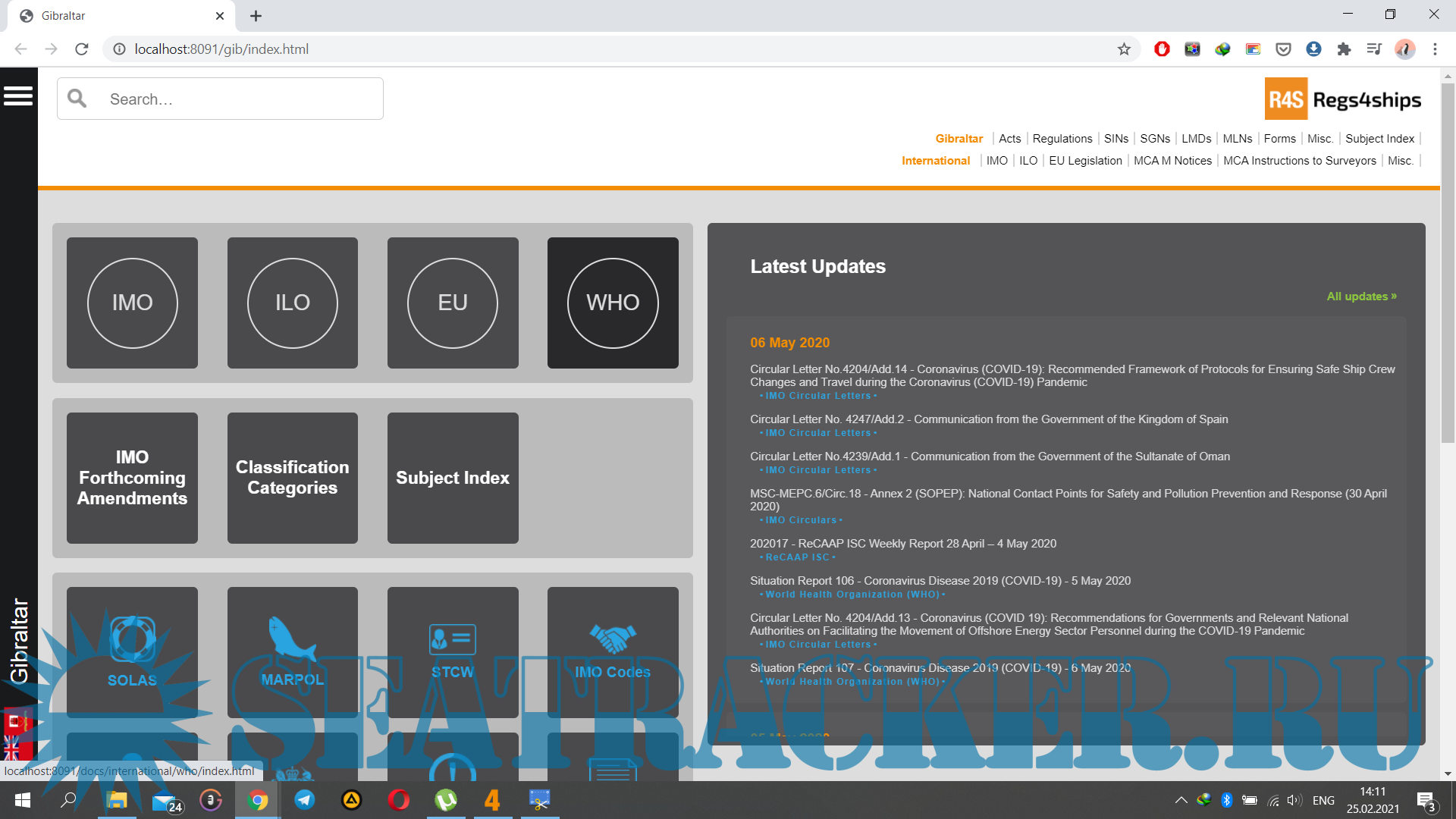The height and width of the screenshot is (819, 1456).
Task: Open Telegram from the taskbar
Action: (305, 800)
